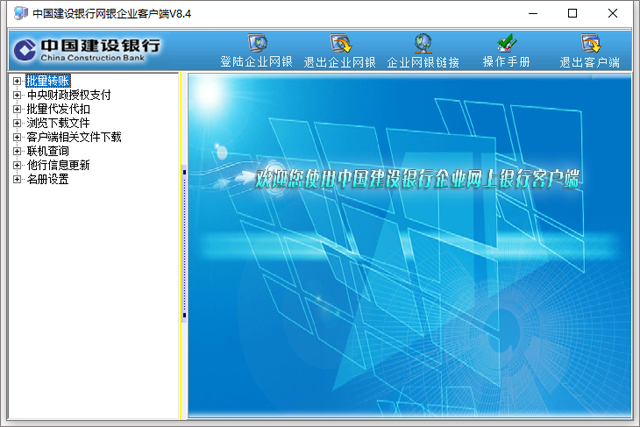Expand the 客户端相关文件下载 tree node
The image size is (640, 427).
[x=17, y=137]
